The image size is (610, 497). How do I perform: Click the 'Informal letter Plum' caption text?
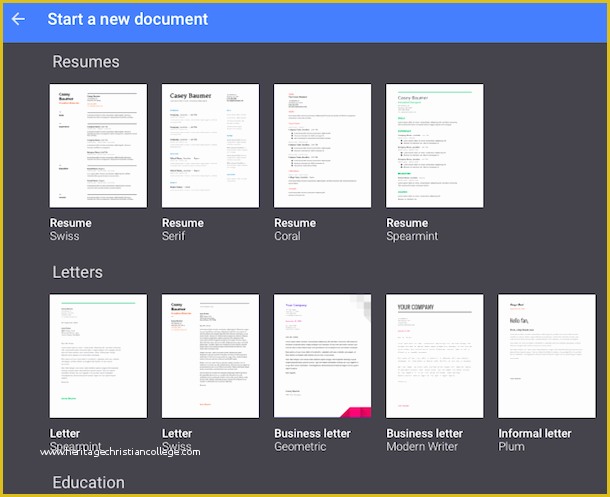click(535, 440)
